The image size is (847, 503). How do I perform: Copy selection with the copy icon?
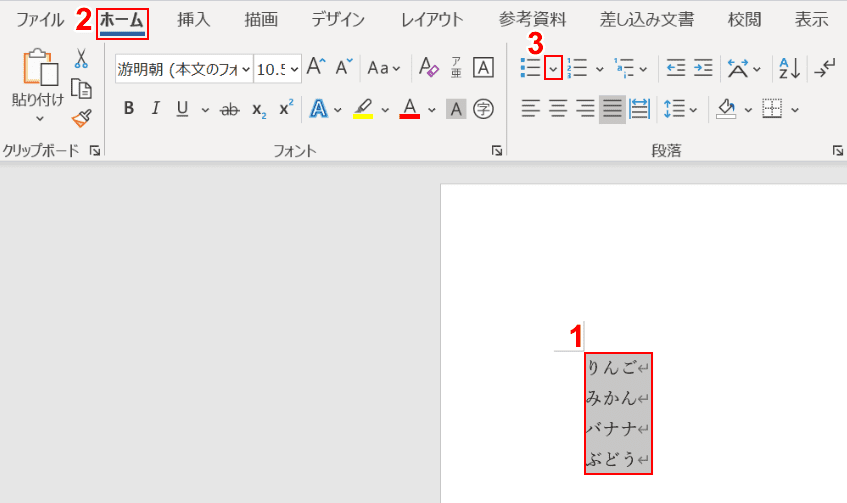(x=81, y=89)
